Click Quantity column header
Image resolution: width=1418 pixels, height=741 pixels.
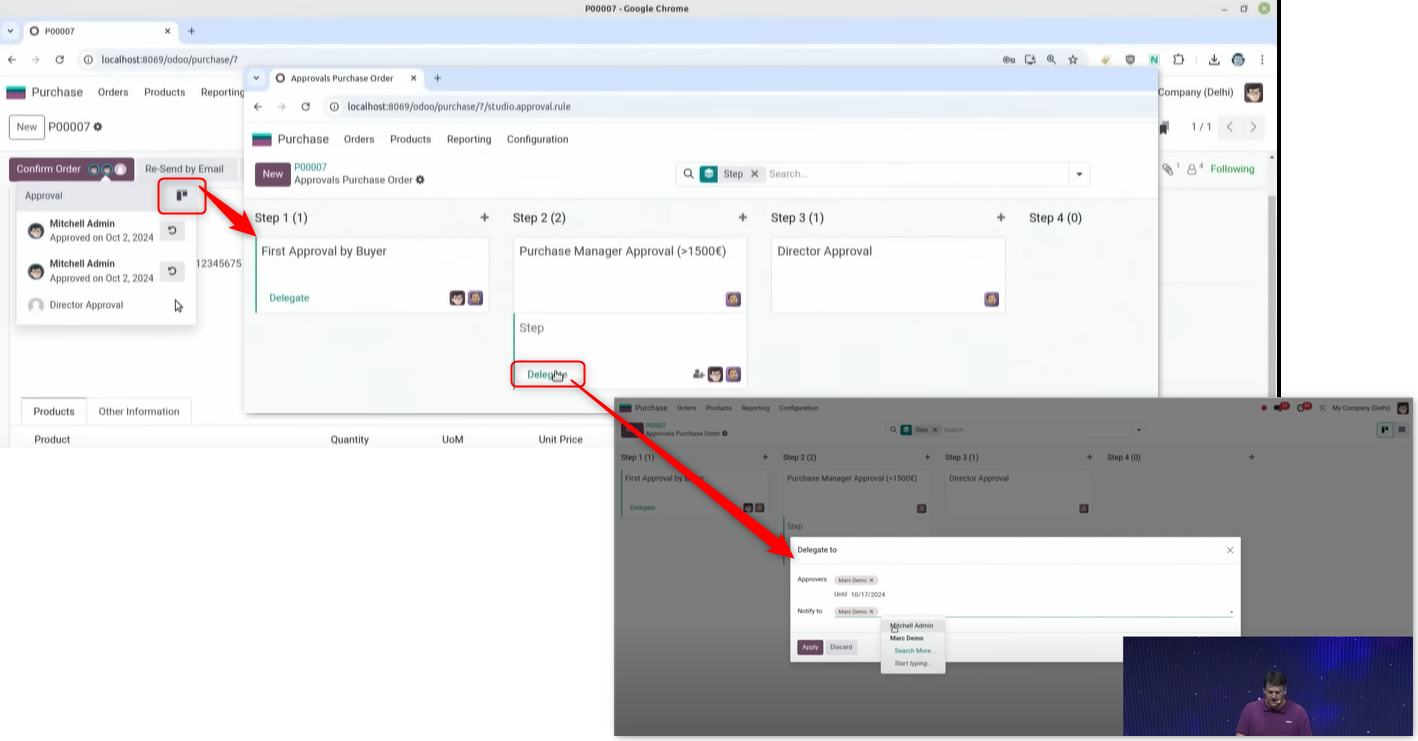tap(350, 439)
